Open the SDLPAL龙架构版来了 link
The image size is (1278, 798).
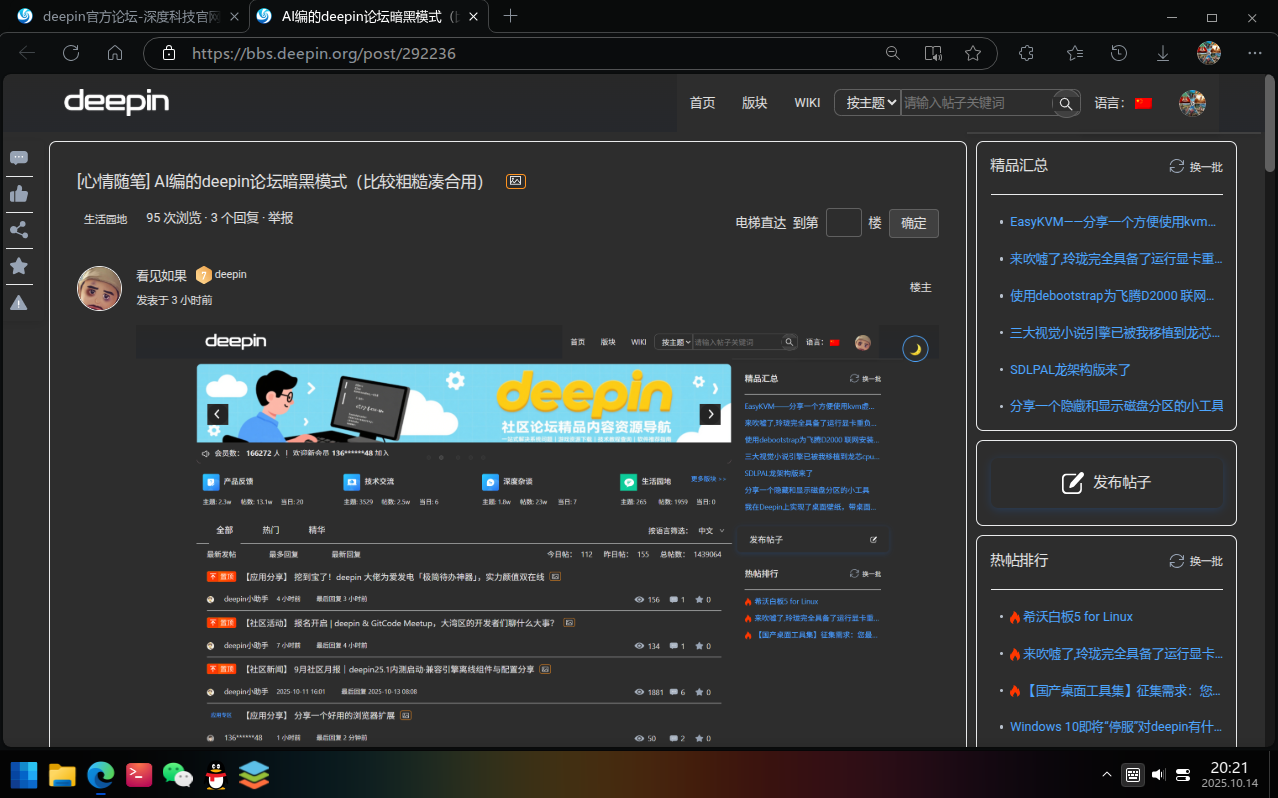[x=1070, y=369]
